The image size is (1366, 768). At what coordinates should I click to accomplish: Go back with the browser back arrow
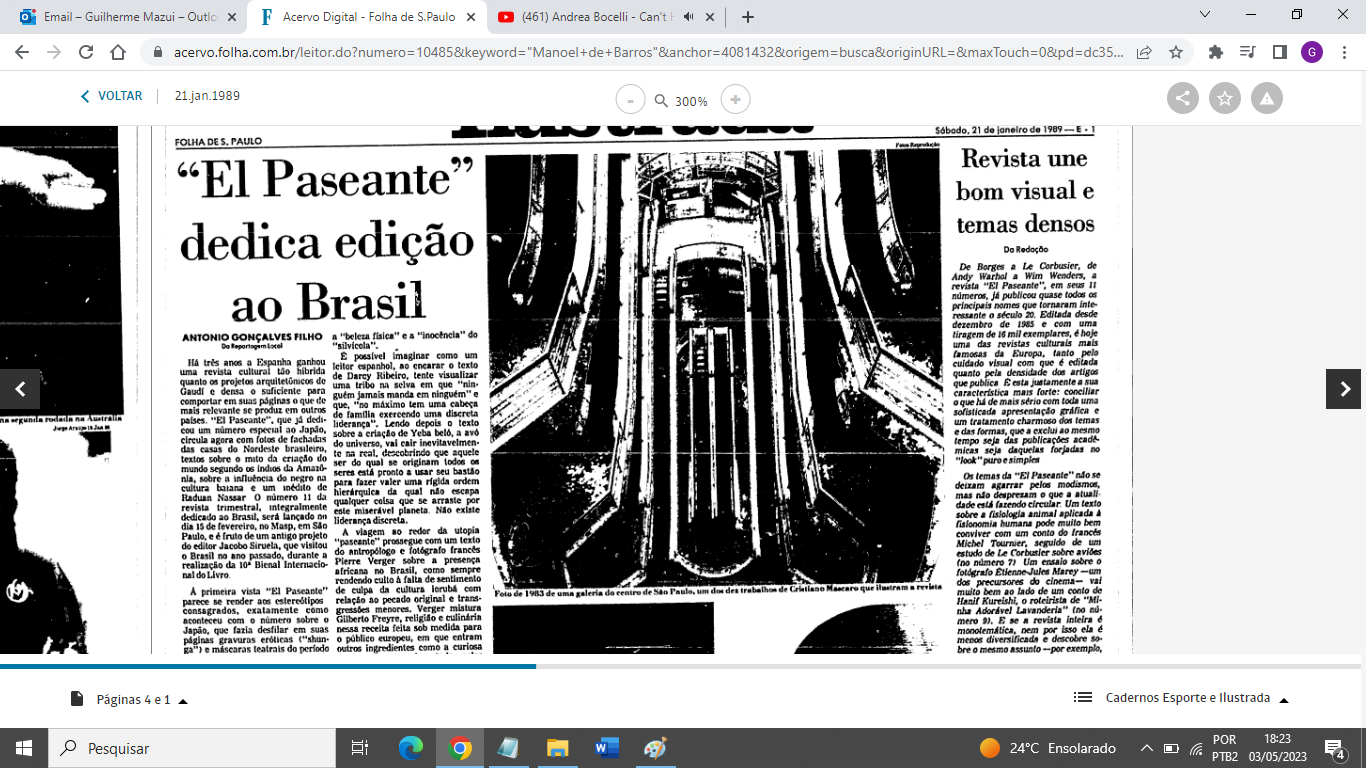coord(22,52)
